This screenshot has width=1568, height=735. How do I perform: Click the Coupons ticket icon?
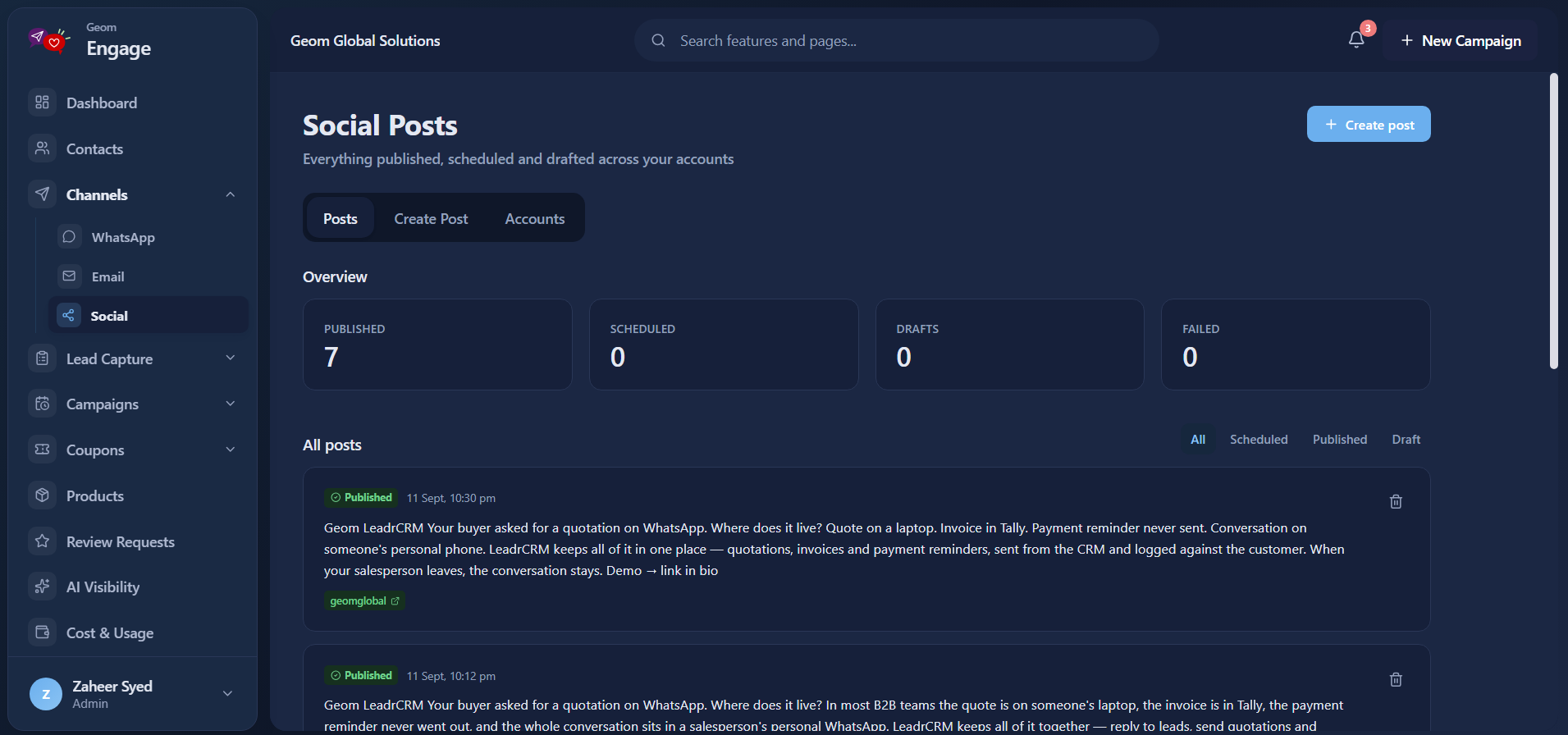point(42,450)
